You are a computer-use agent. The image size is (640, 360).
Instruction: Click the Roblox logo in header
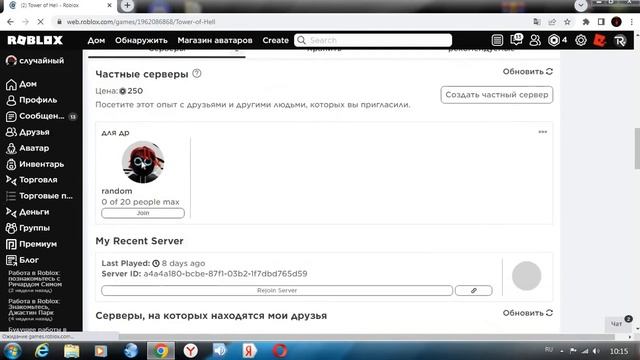(x=35, y=40)
